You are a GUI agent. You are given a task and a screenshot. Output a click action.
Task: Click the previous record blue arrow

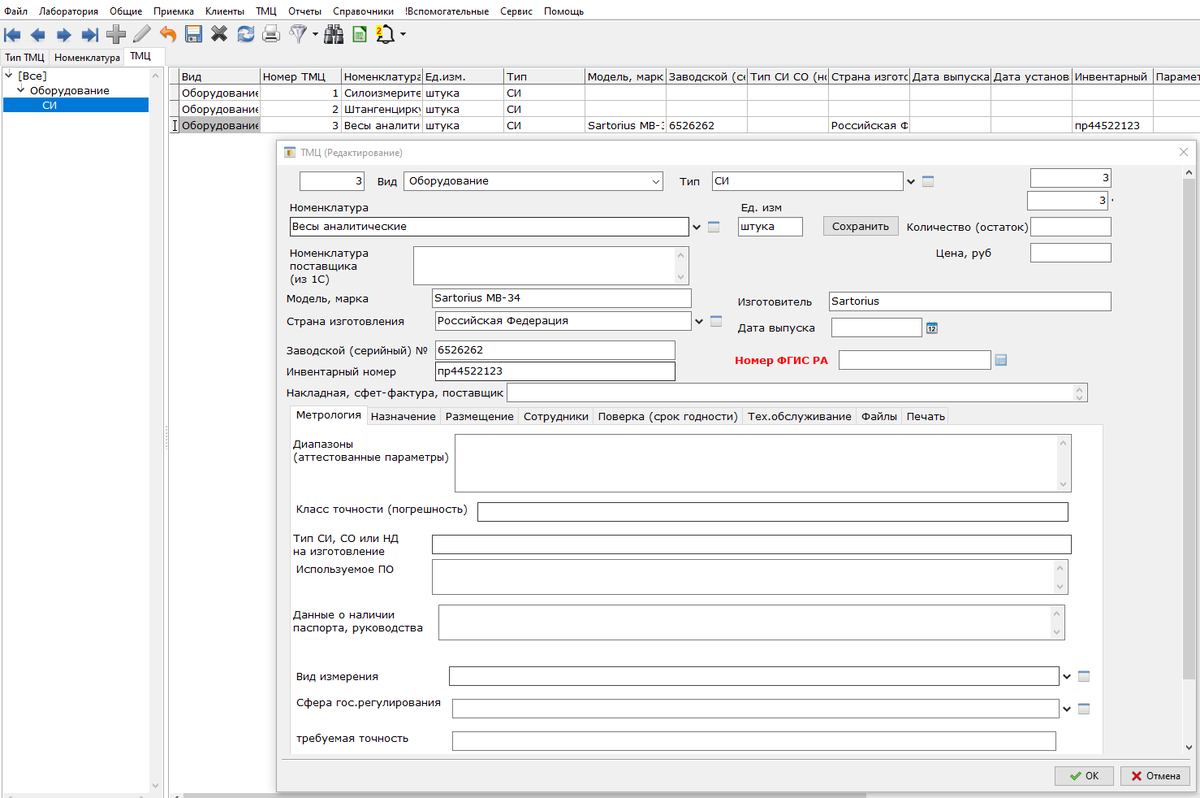(x=38, y=35)
